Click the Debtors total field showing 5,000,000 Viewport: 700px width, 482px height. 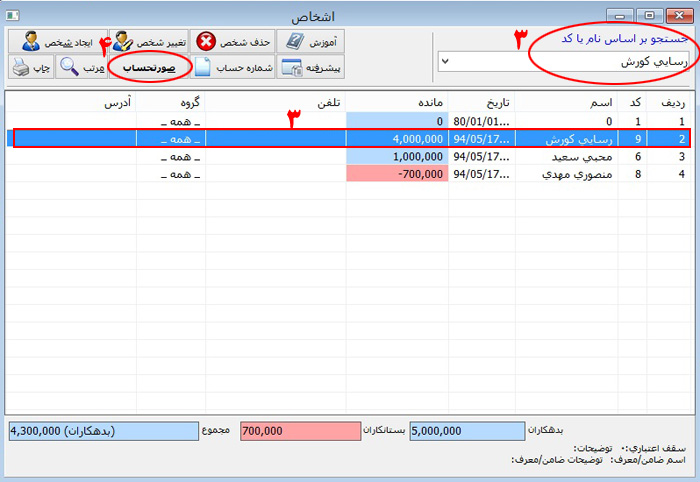(x=466, y=430)
